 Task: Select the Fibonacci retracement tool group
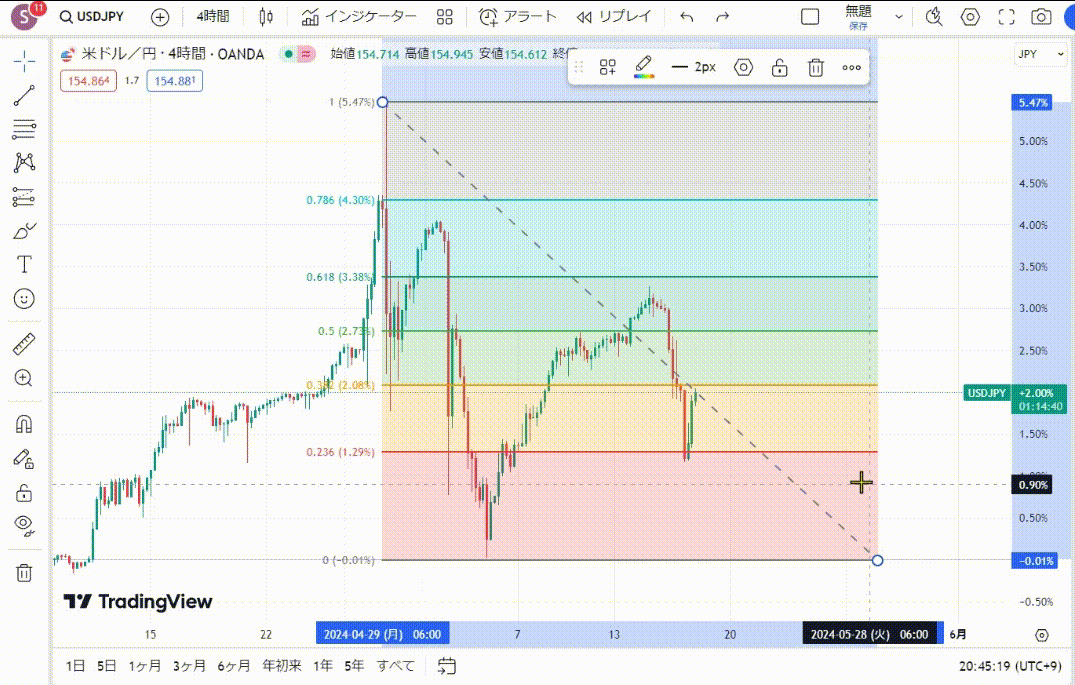pos(24,129)
